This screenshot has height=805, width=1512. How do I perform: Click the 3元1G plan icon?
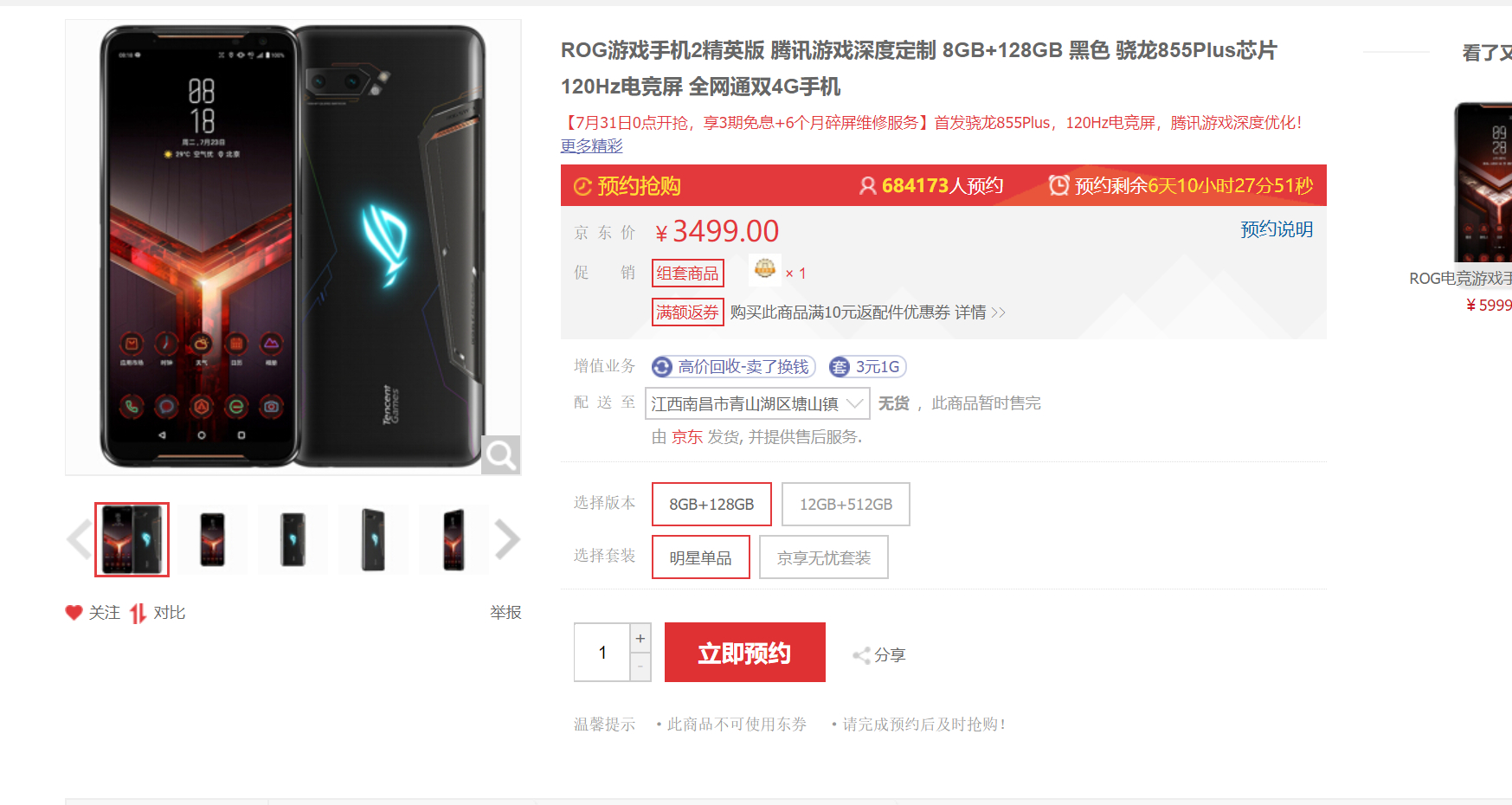click(840, 367)
